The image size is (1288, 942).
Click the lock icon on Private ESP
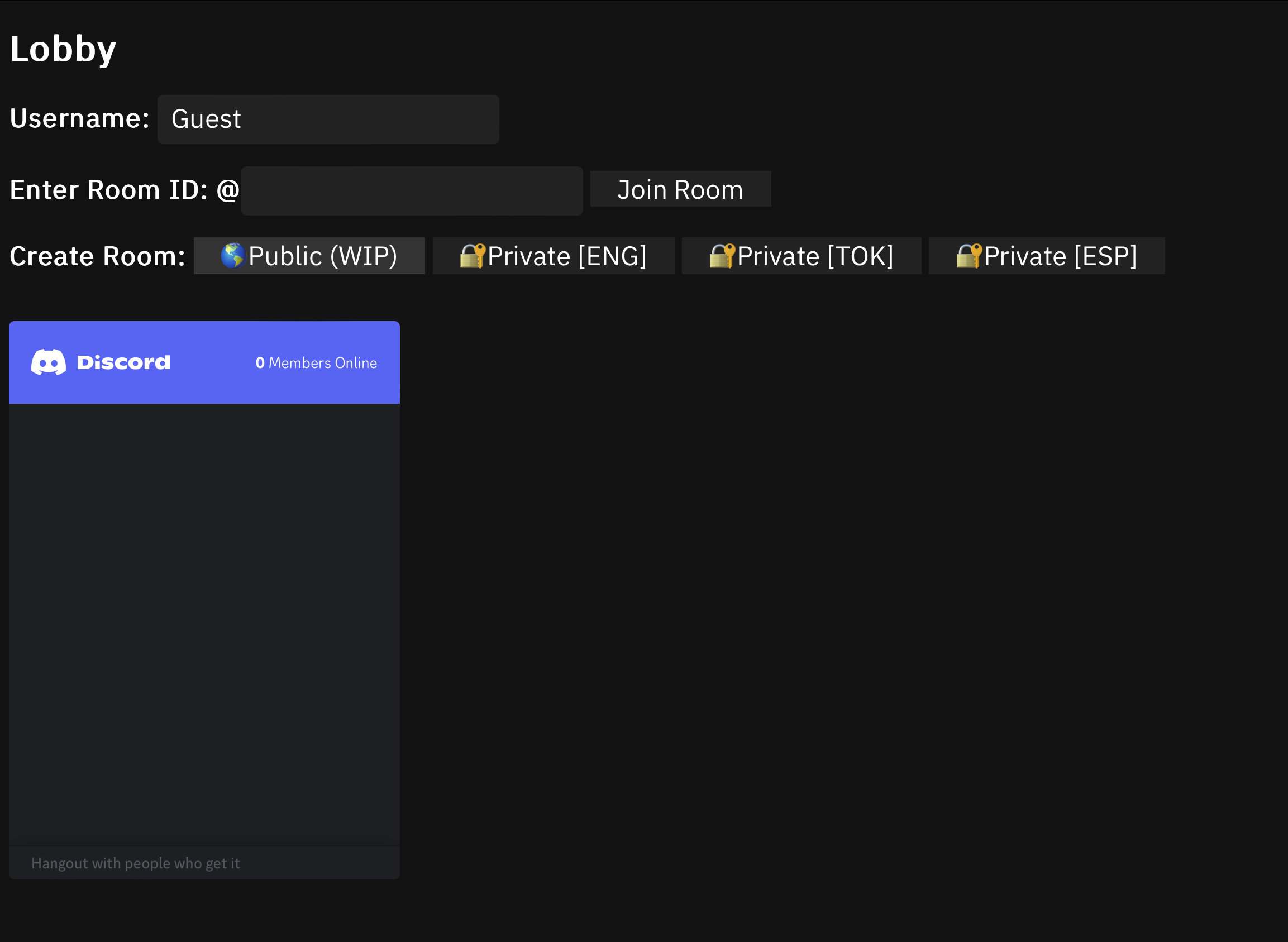click(969, 255)
